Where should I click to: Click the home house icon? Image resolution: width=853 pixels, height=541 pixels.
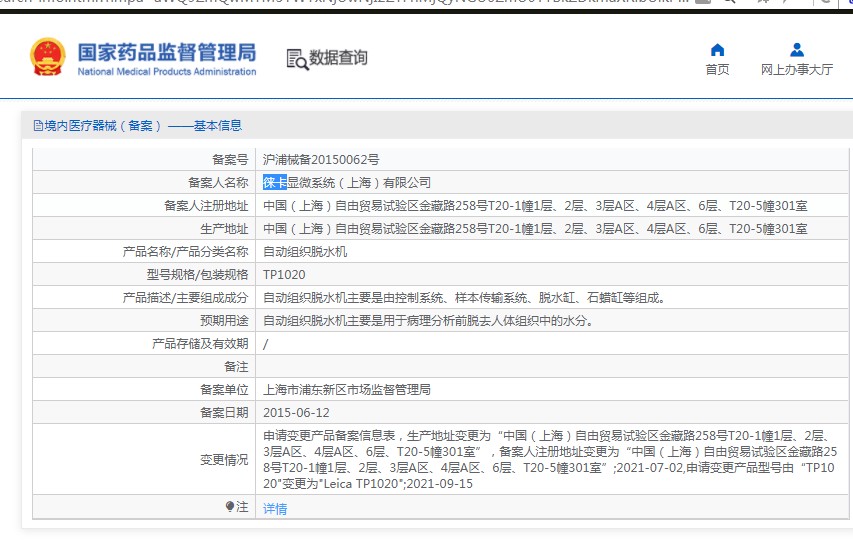718,50
